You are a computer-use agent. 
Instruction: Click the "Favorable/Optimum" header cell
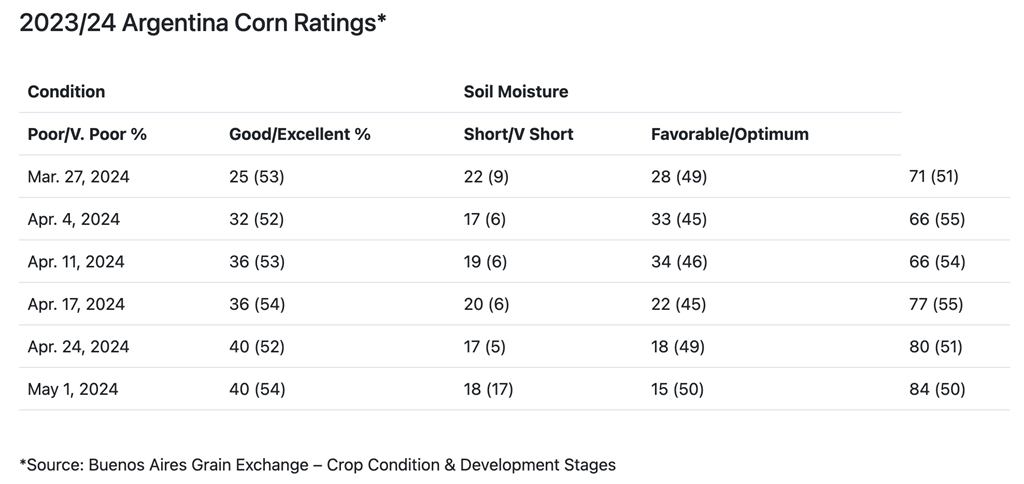click(730, 134)
